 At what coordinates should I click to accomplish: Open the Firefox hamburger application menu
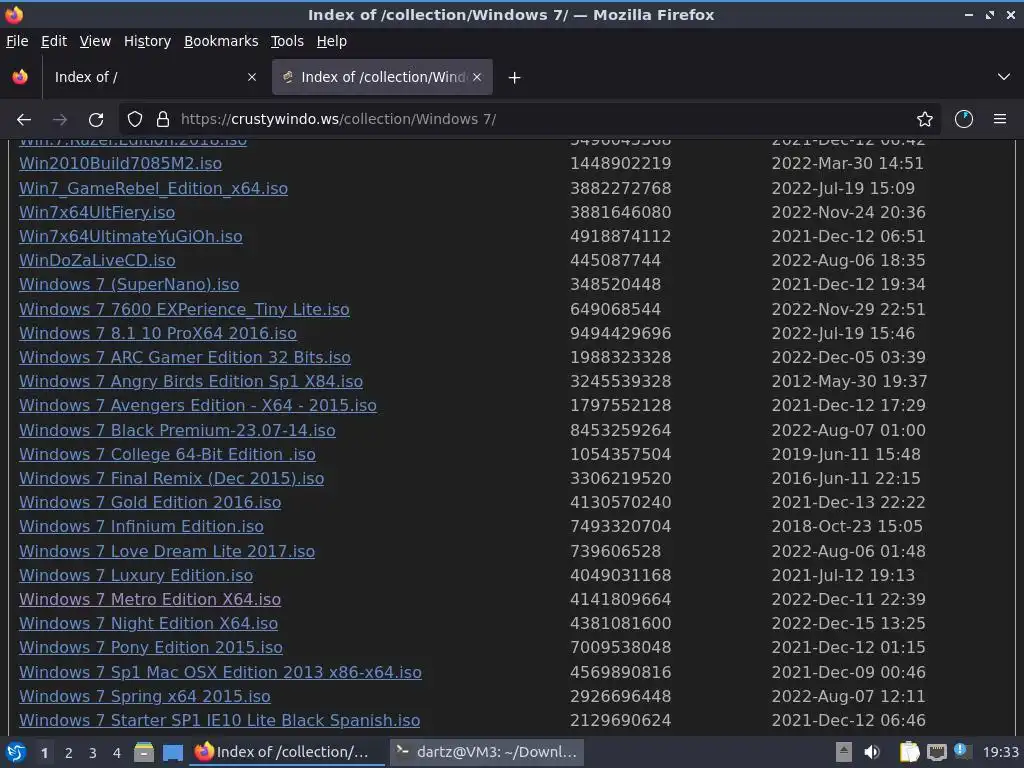[x=1000, y=120]
